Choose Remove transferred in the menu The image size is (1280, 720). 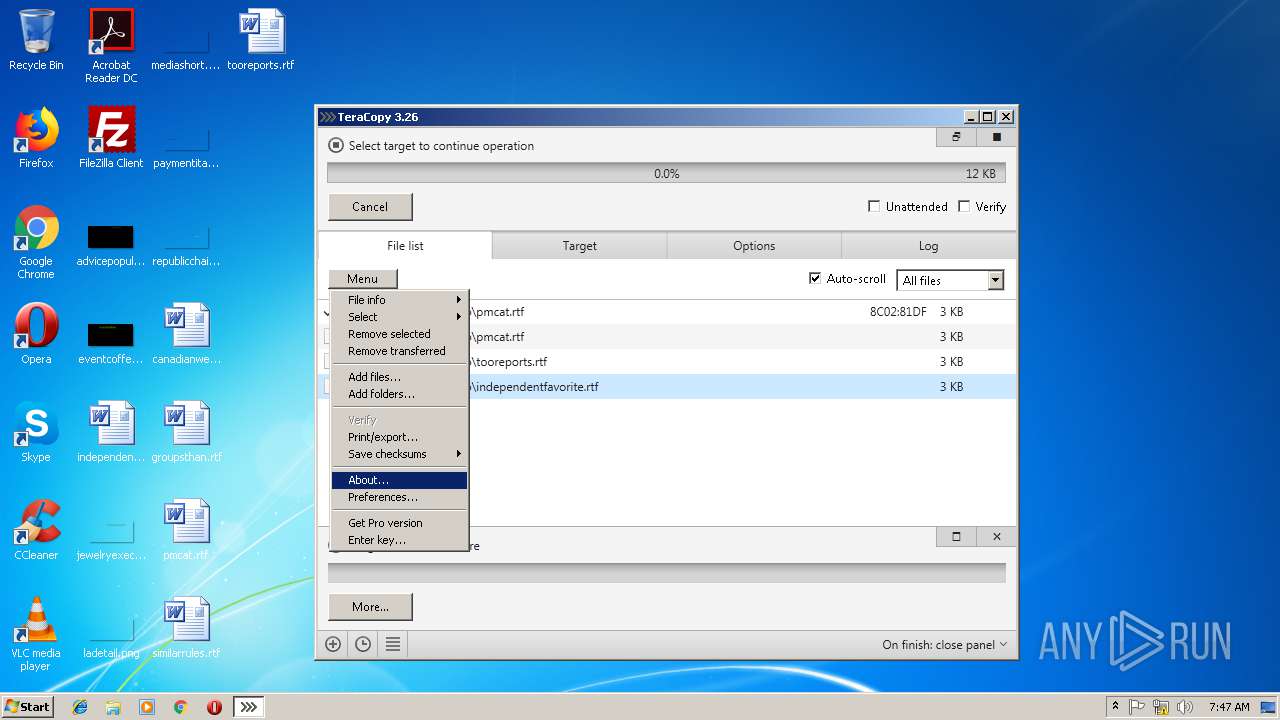(399, 351)
